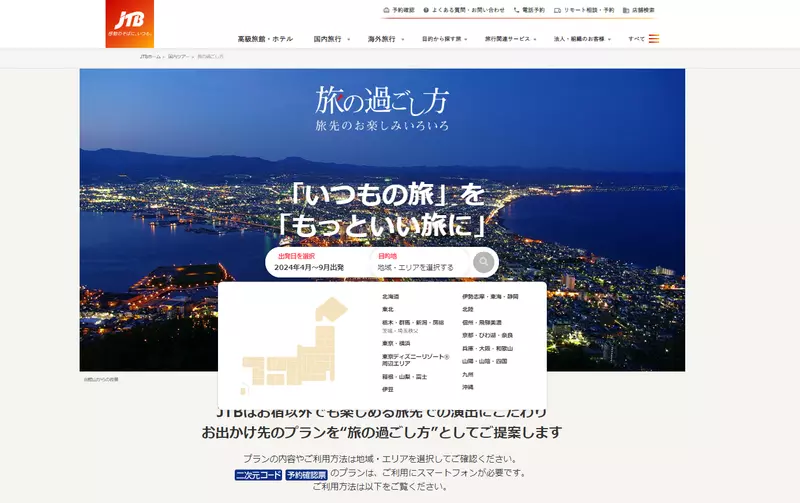Click 電話予約 phone reservation icon link
Image resolution: width=800 pixels, height=503 pixels.
pyautogui.click(x=529, y=10)
